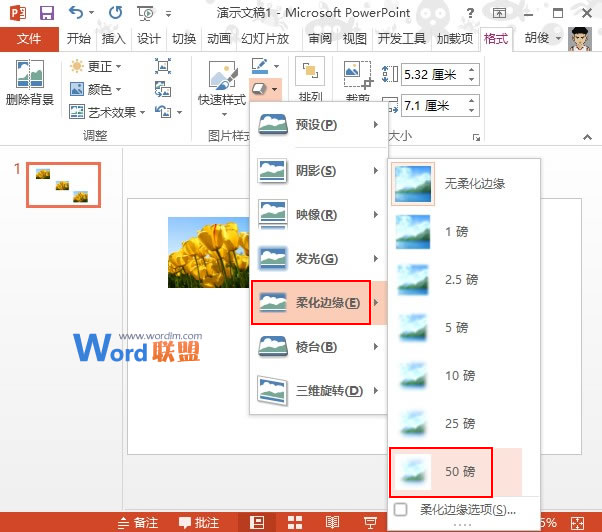Click the PowerPoint application logo icon
Screen dimensions: 602x532
point(18,13)
